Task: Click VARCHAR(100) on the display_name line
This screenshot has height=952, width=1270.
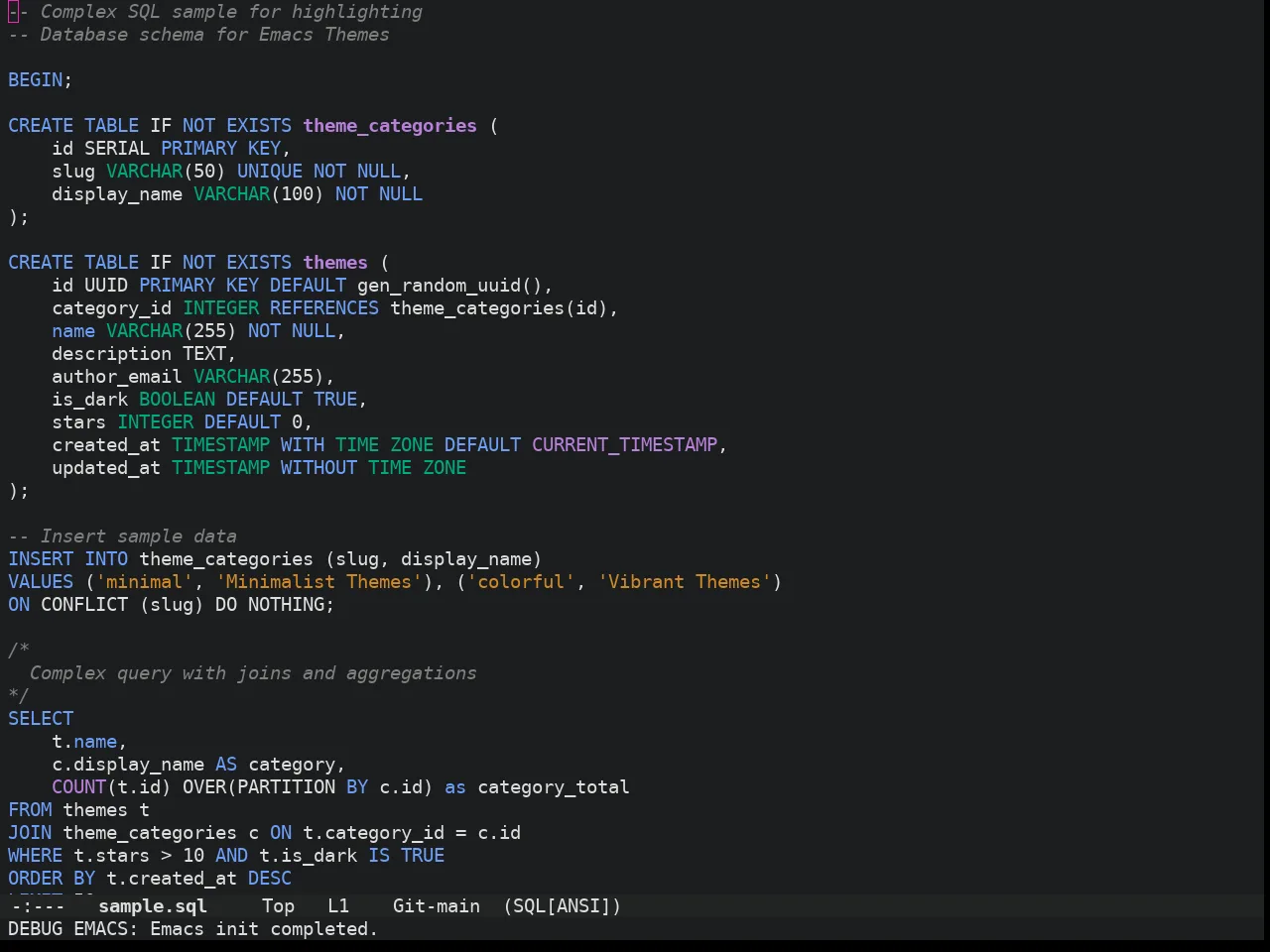Action: tap(259, 193)
